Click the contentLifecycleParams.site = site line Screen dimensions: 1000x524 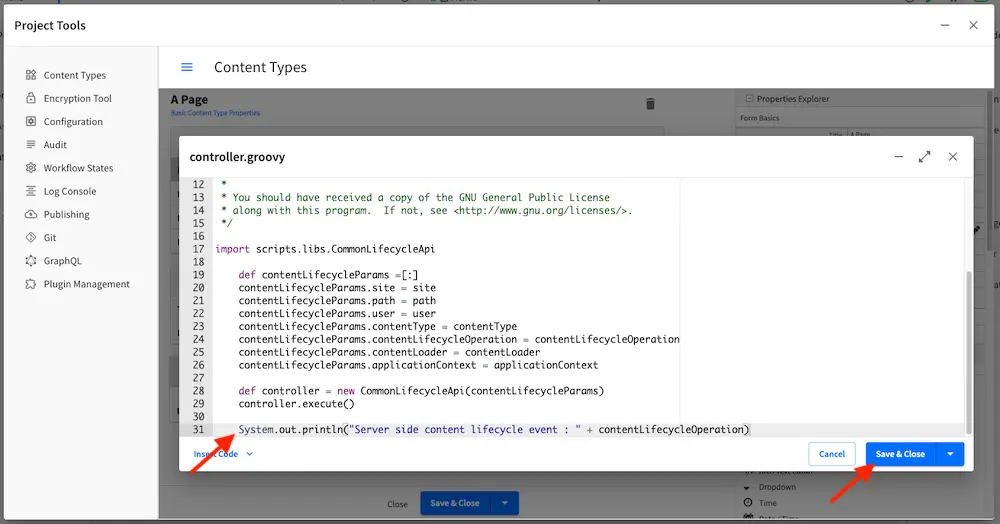337,288
